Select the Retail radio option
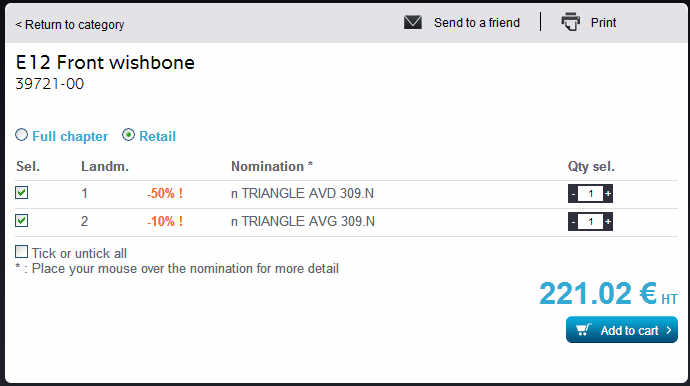The width and height of the screenshot is (690, 386). 128,135
